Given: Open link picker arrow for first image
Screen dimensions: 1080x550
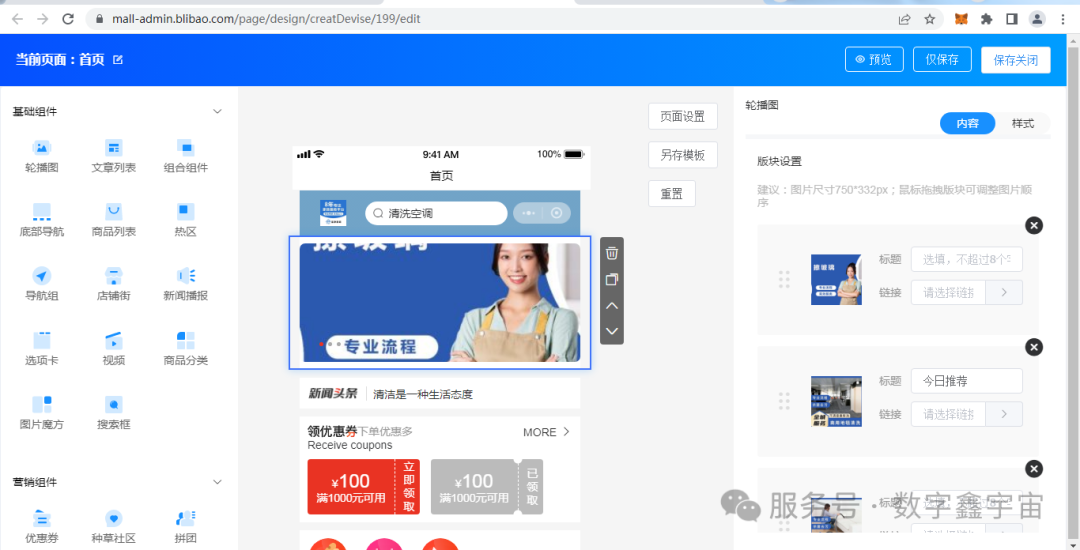Looking at the screenshot, I should click(1004, 293).
